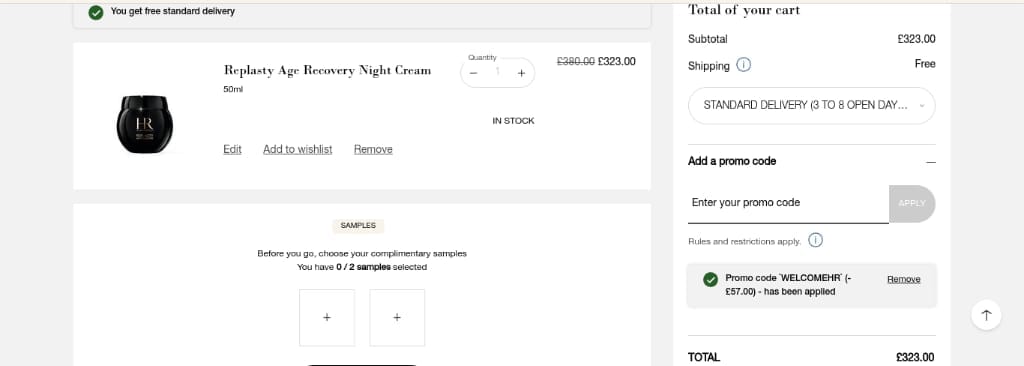The width and height of the screenshot is (1024, 366).
Task: Open the Replasty Age Recovery Night Cream title
Action: point(327,71)
